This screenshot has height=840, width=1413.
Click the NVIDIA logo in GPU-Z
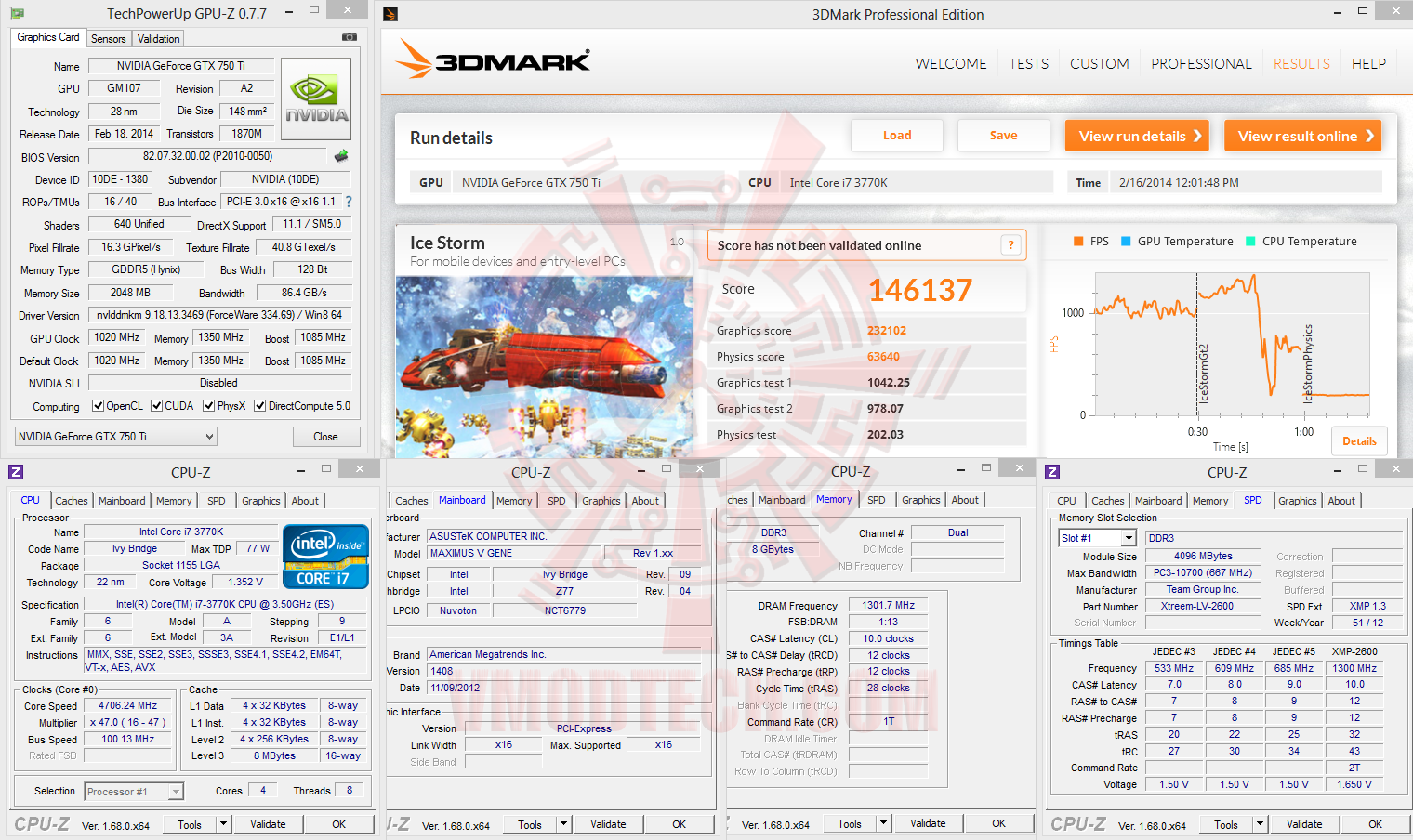[x=316, y=99]
